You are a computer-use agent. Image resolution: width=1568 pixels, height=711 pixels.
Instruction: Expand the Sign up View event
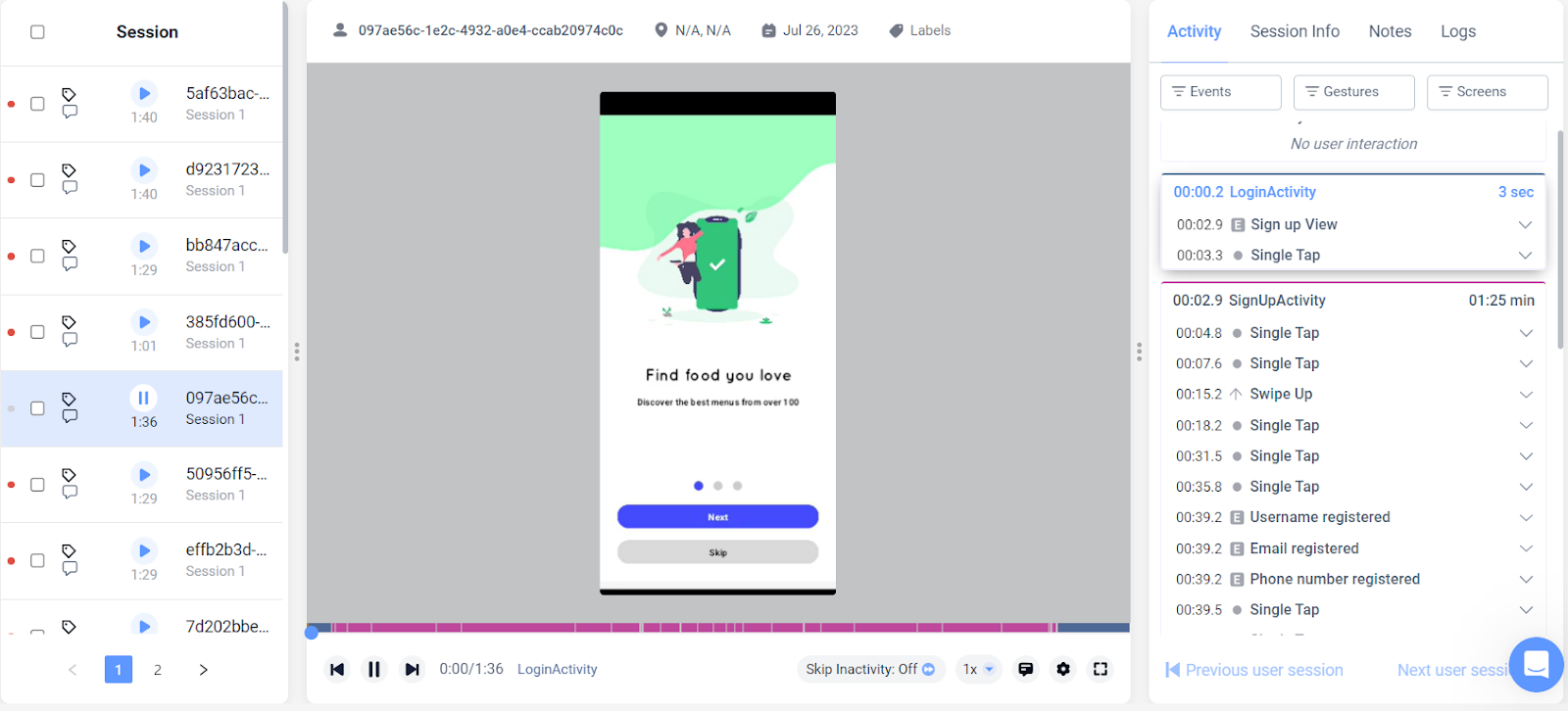tap(1525, 224)
